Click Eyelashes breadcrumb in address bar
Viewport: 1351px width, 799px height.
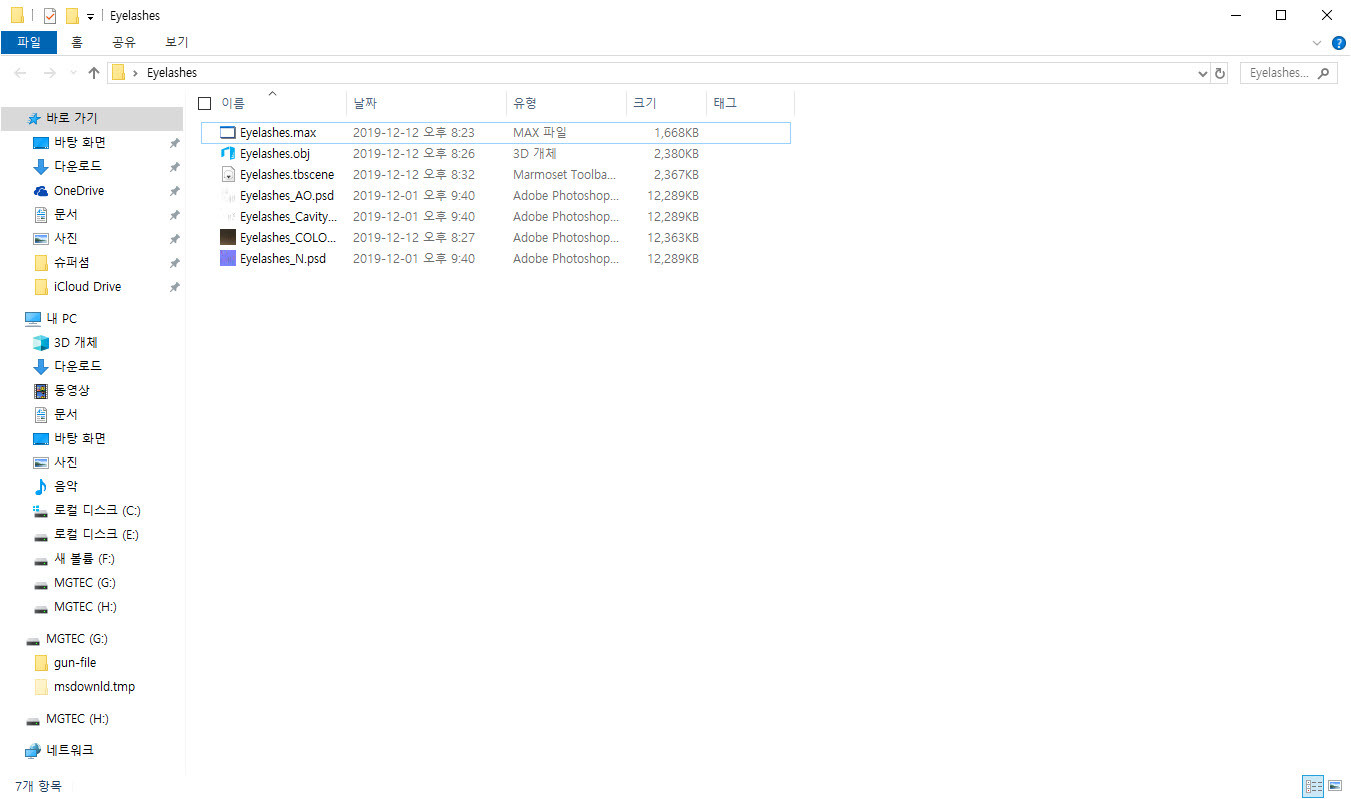pyautogui.click(x=172, y=73)
